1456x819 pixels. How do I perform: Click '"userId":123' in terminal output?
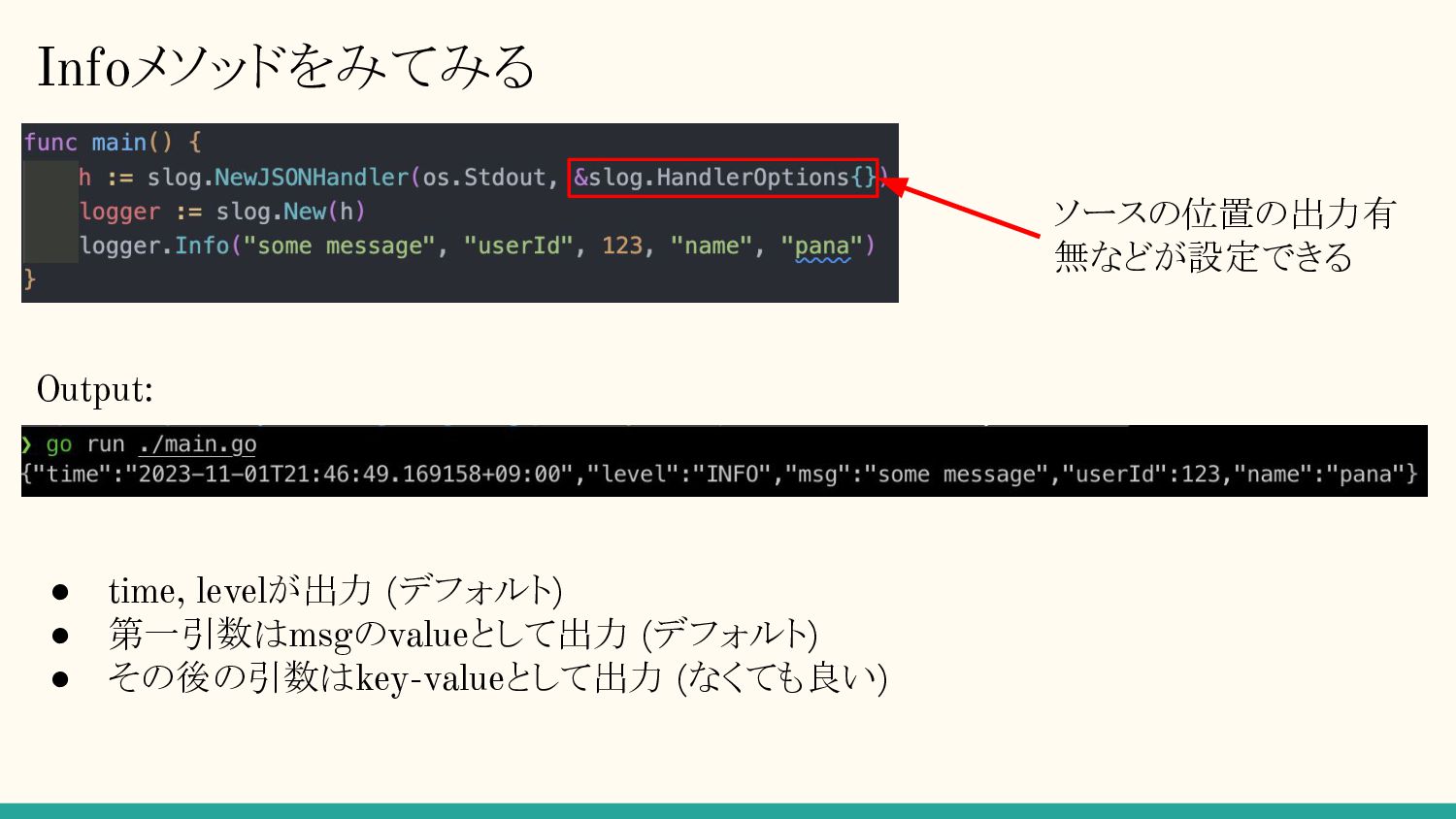click(x=1141, y=475)
